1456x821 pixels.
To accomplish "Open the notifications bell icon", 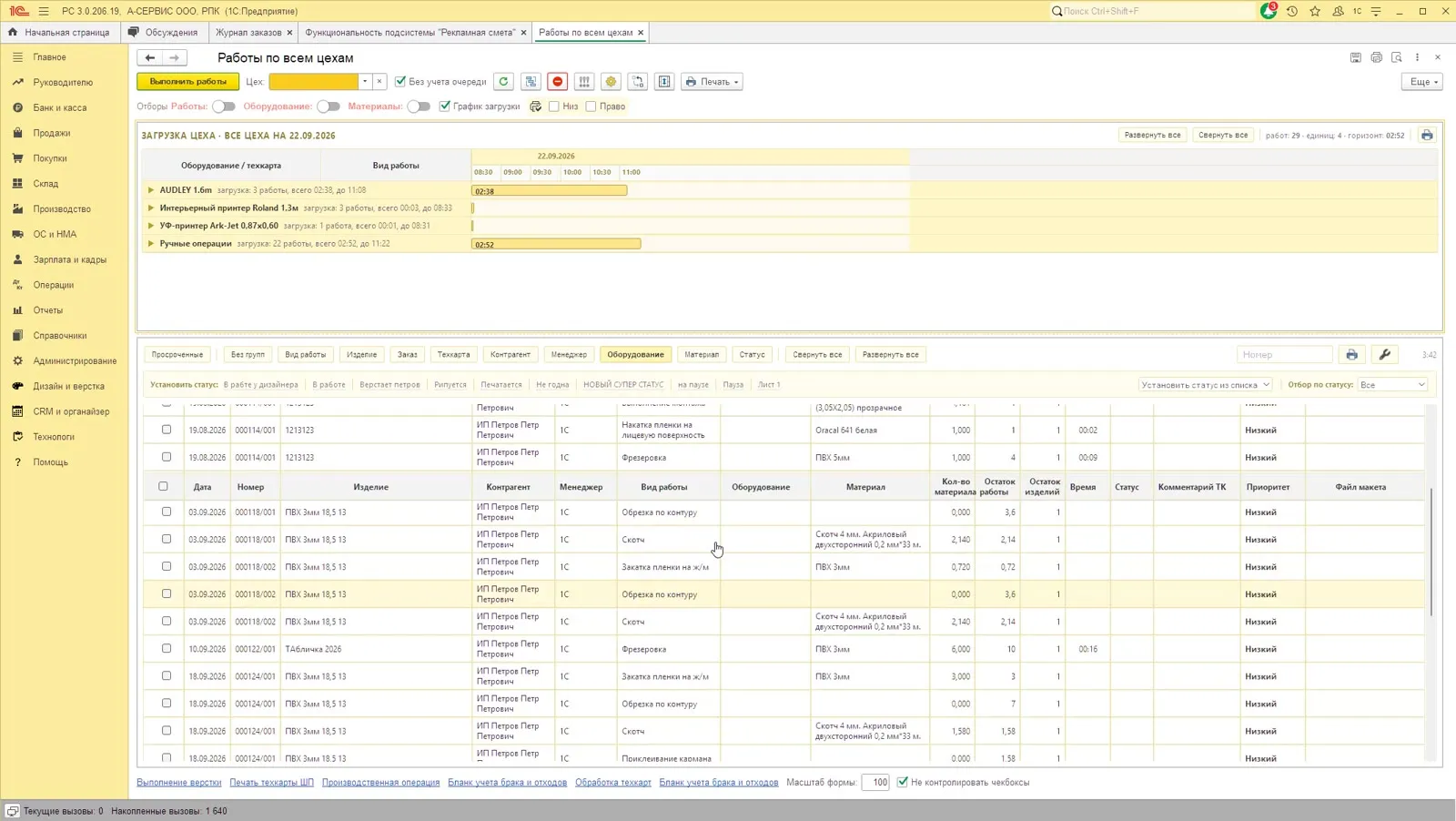I will 1269,11.
